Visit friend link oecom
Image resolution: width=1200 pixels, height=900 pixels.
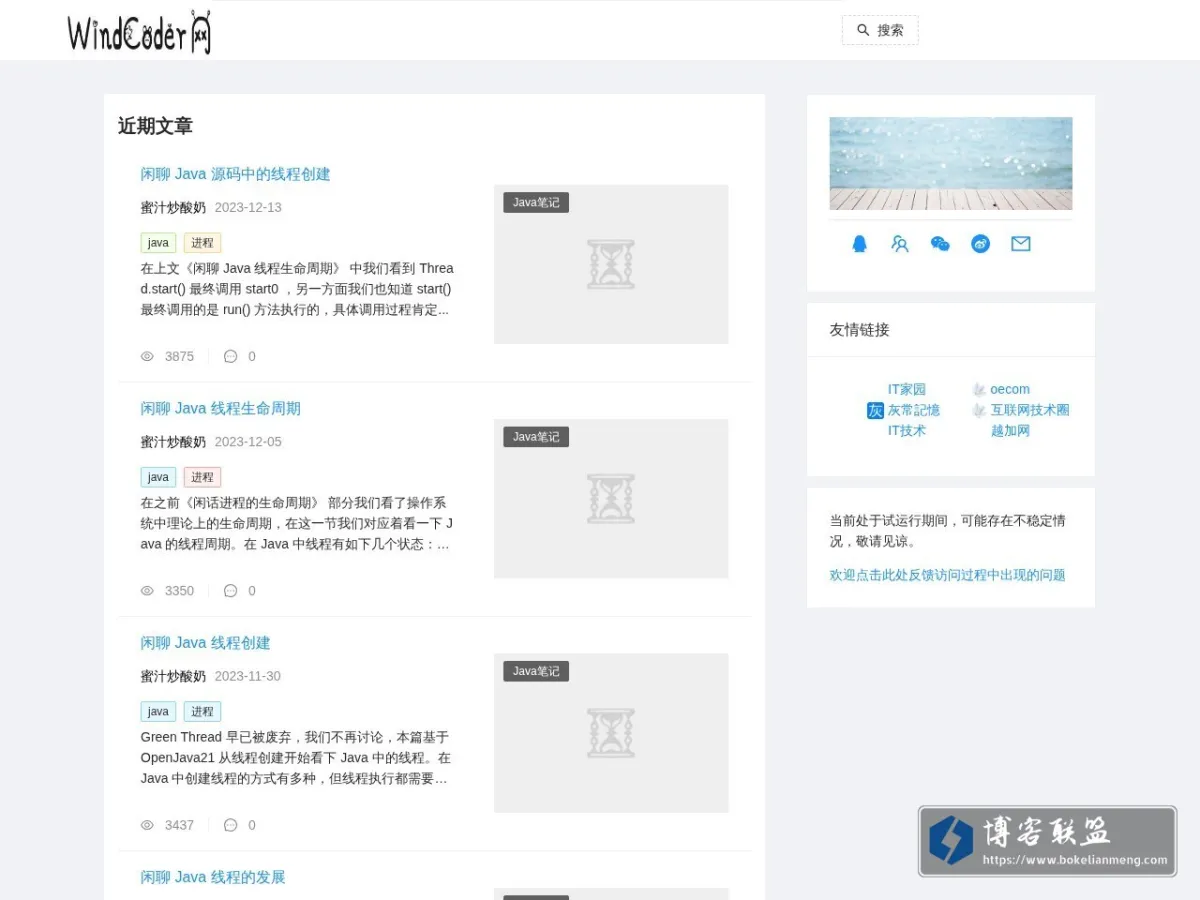[x=1010, y=390]
